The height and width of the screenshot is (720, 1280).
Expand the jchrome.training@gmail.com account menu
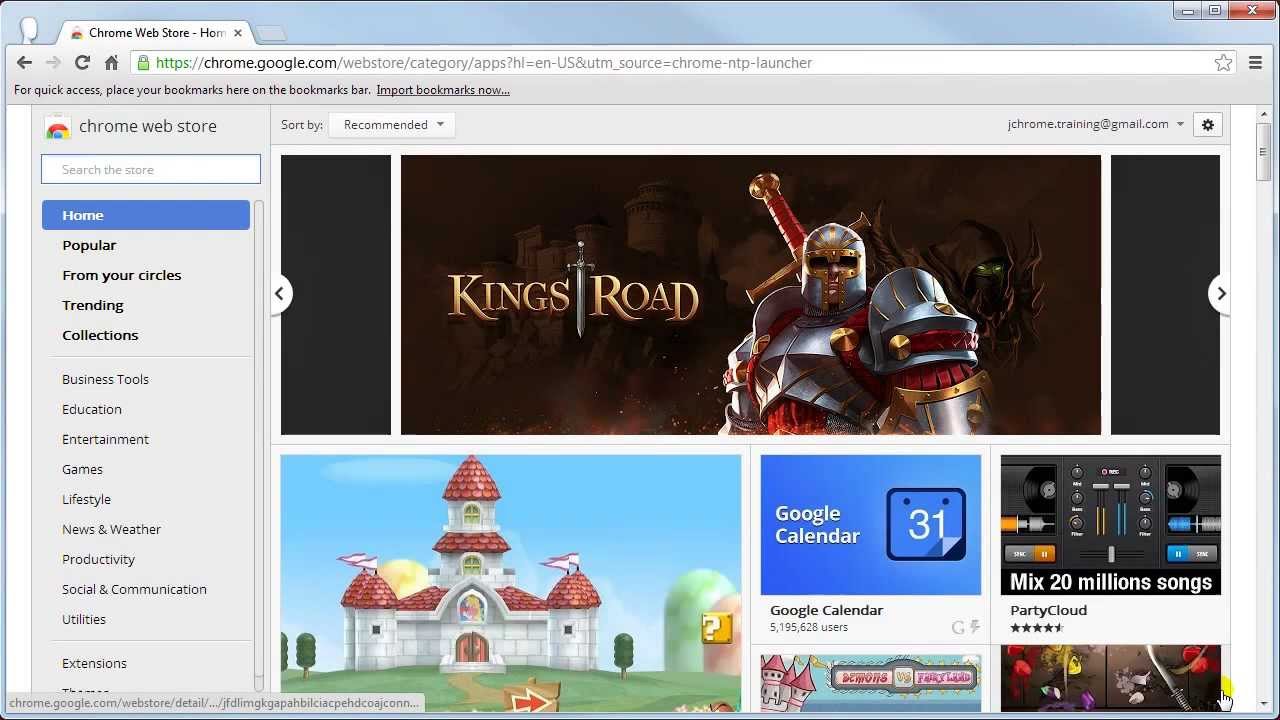[1096, 124]
